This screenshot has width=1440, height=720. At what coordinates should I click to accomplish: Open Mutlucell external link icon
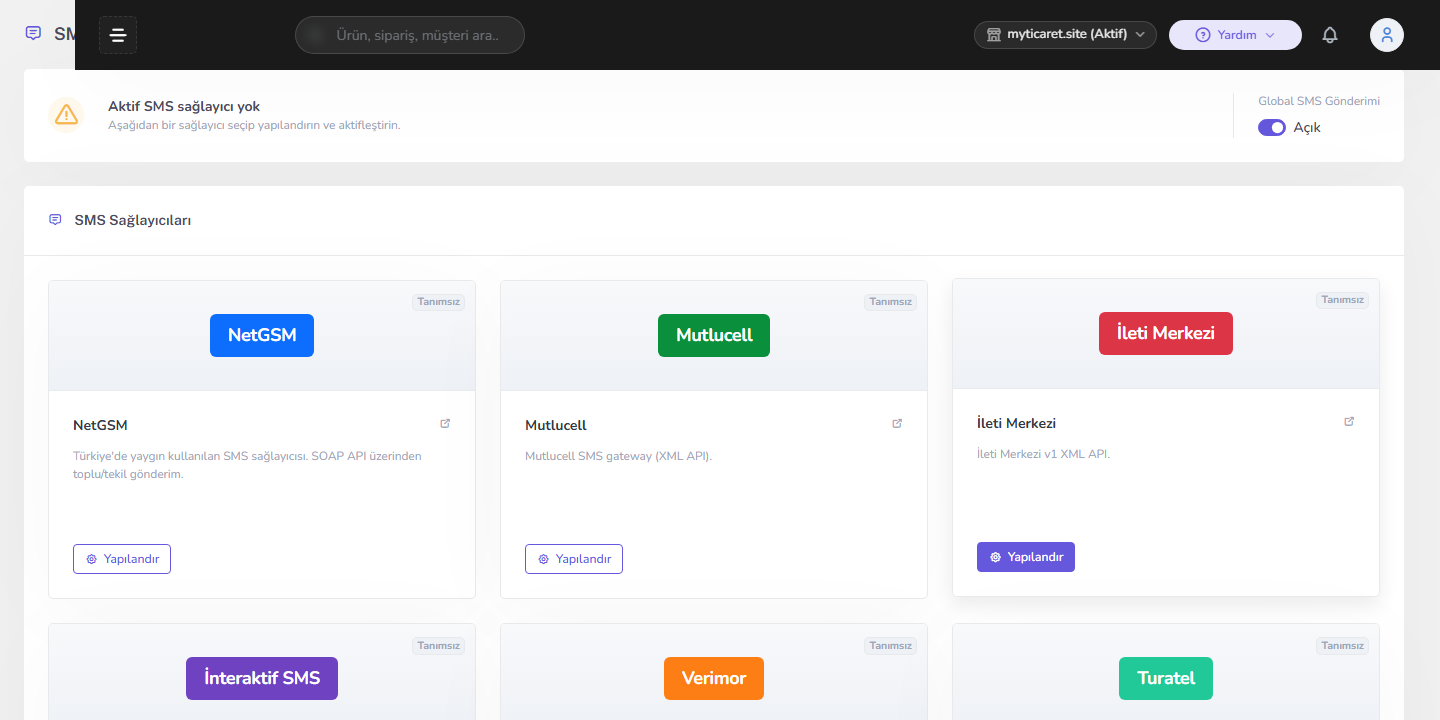coord(897,424)
